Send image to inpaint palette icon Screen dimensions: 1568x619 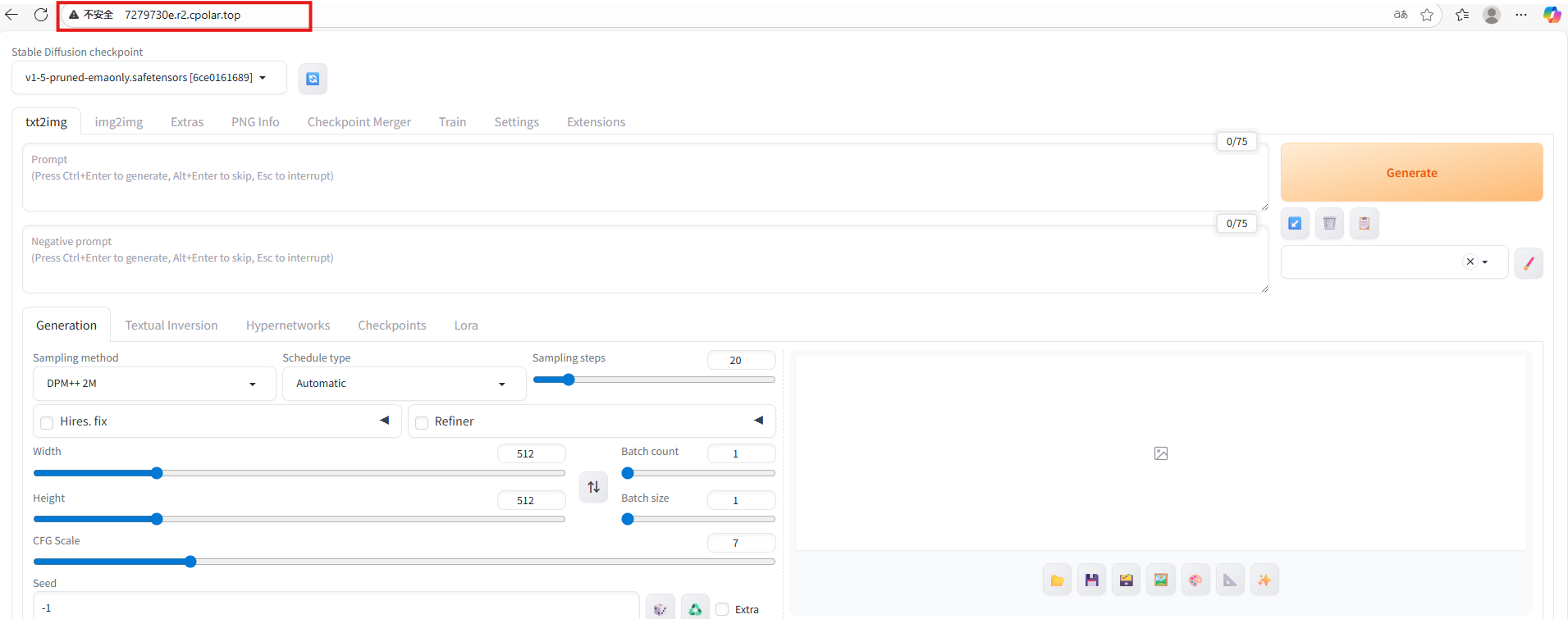pyautogui.click(x=1195, y=580)
